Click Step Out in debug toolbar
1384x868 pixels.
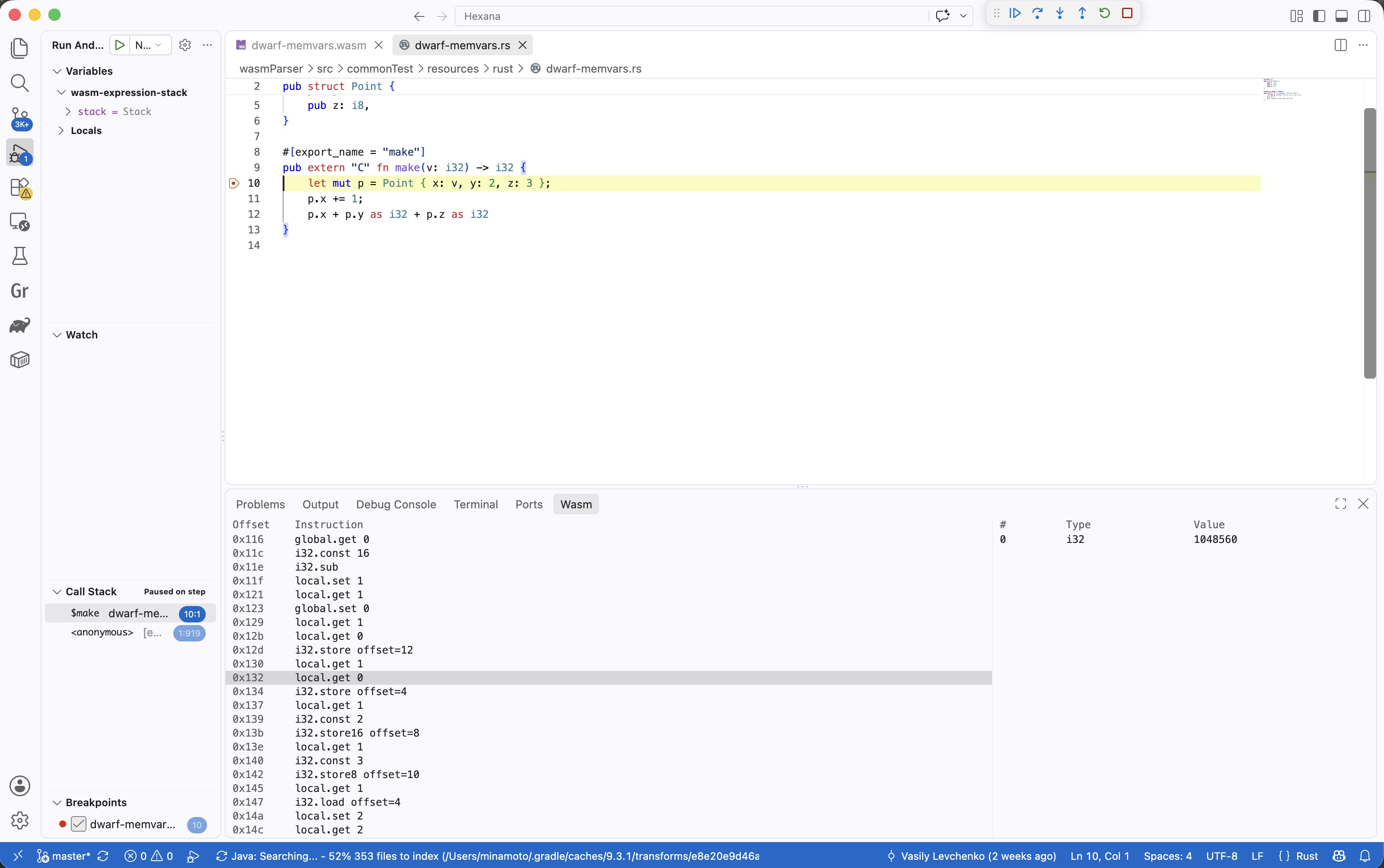(x=1082, y=13)
